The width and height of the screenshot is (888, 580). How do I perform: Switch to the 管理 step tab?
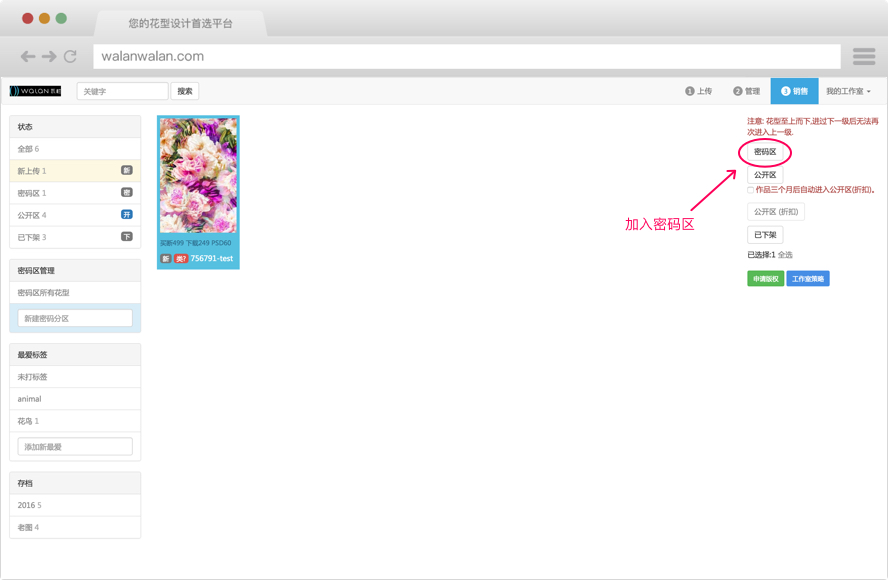(747, 91)
